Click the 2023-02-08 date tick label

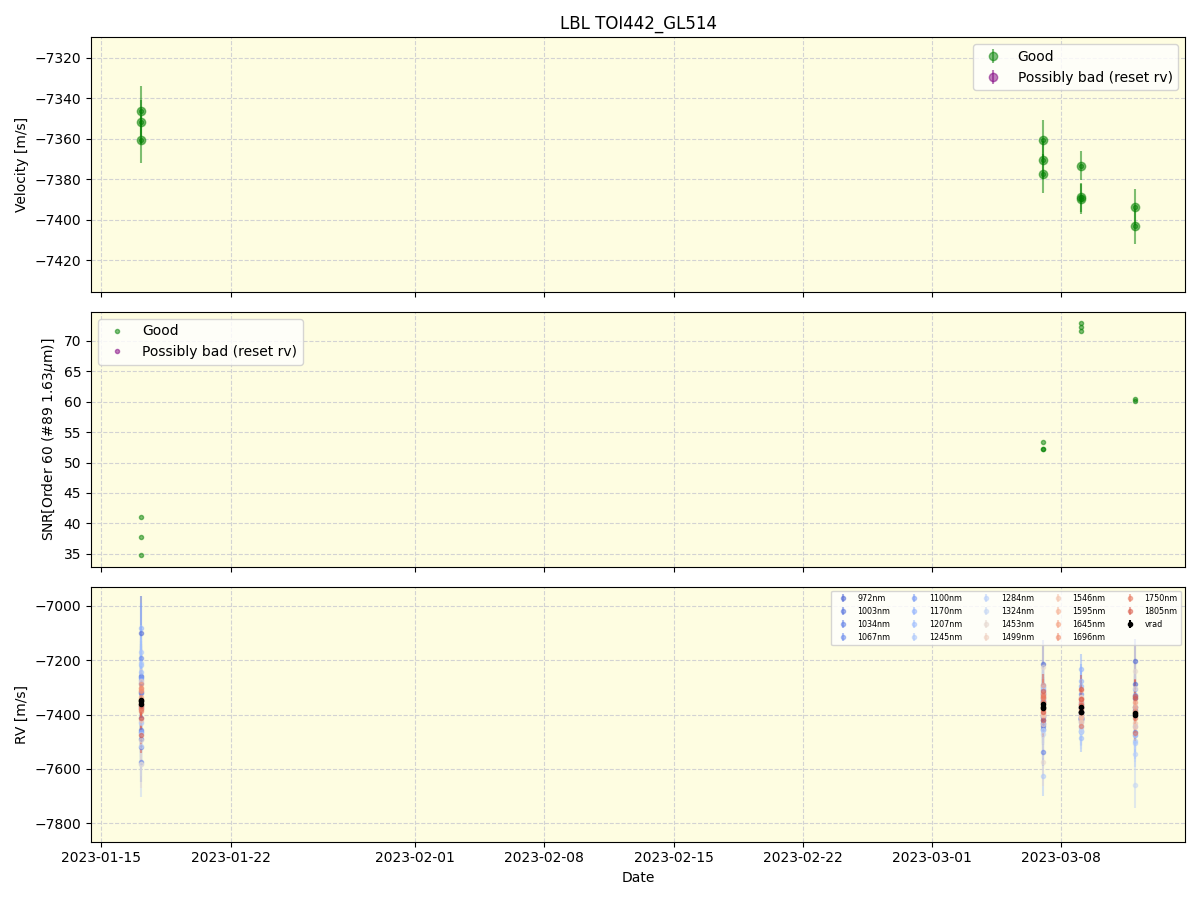[x=544, y=857]
